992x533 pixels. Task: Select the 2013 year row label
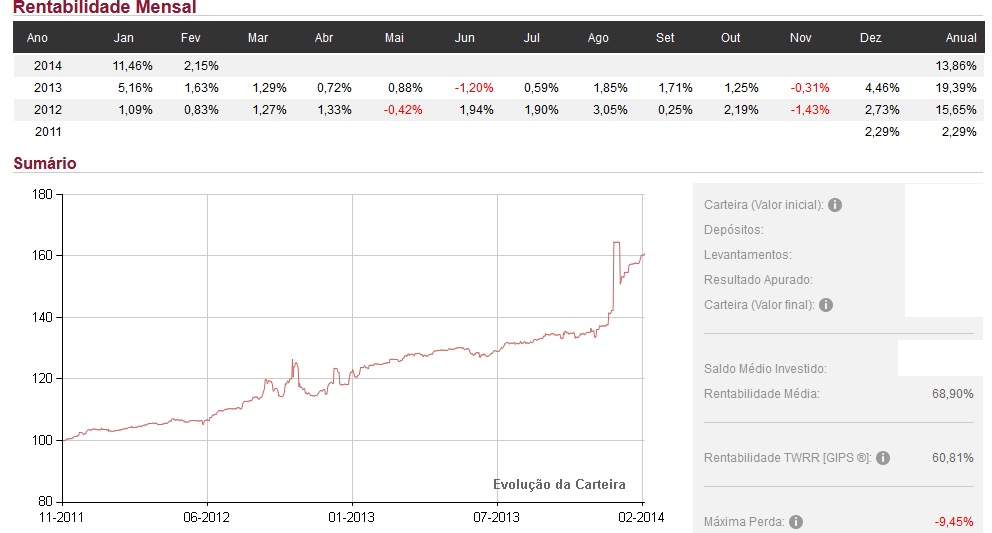coord(48,87)
